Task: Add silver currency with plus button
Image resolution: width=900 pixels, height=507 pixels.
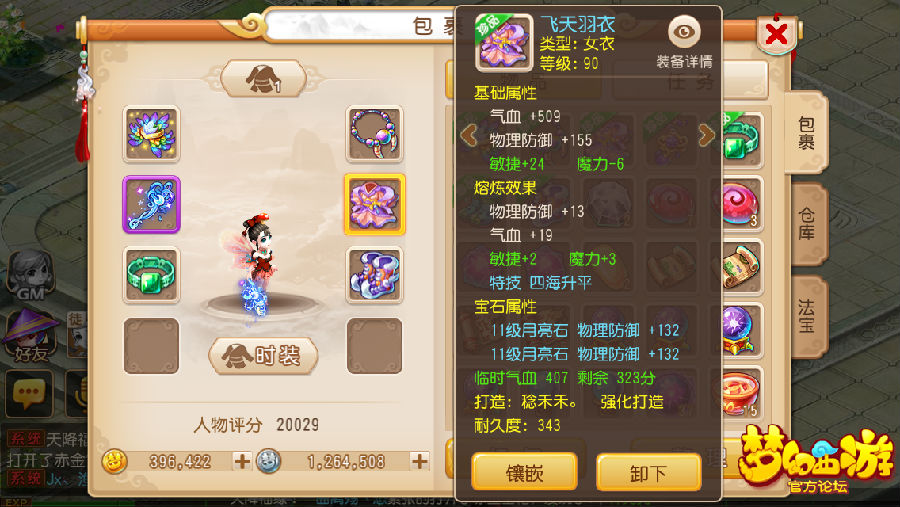Action: point(420,461)
